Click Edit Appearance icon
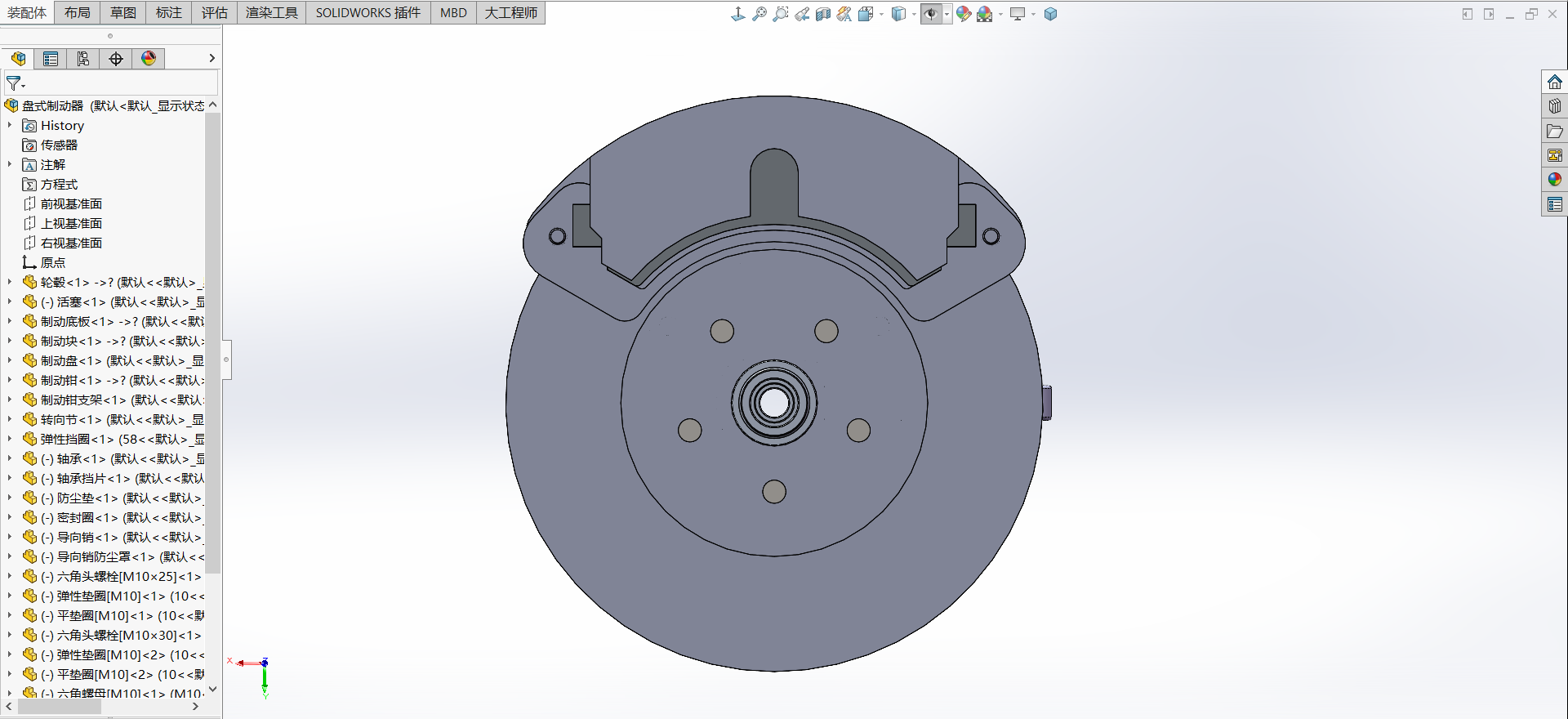1568x719 pixels. [x=964, y=14]
